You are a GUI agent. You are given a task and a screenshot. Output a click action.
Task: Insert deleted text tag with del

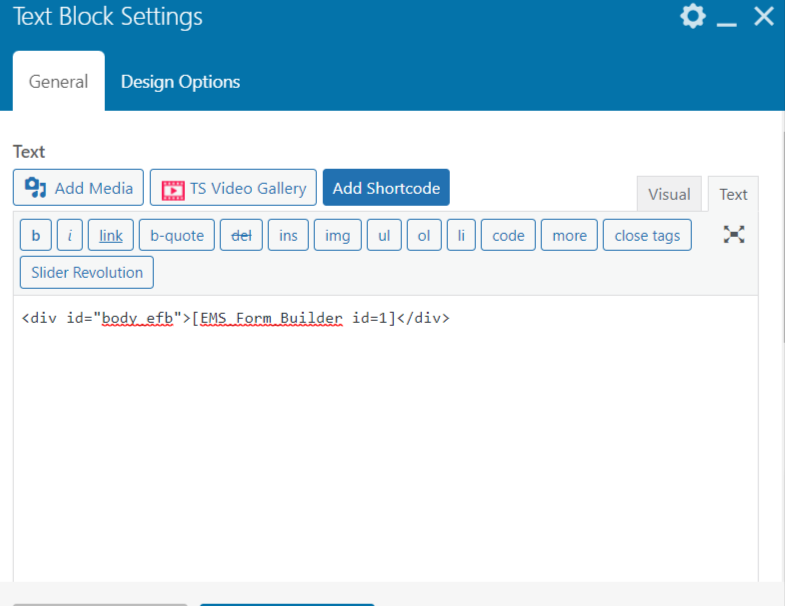(x=241, y=235)
